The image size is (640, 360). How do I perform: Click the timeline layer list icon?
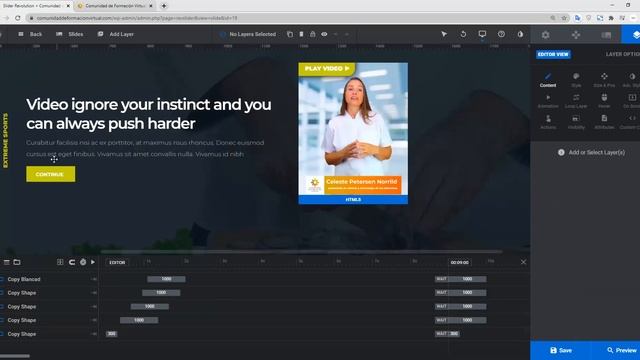pyautogui.click(x=7, y=262)
